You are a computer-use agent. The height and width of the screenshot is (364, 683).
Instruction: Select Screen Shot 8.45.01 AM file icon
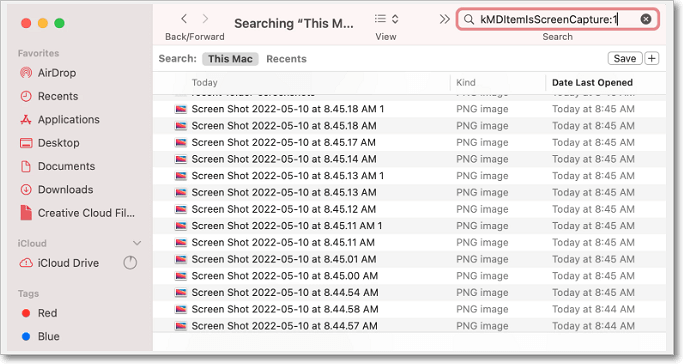[181, 259]
